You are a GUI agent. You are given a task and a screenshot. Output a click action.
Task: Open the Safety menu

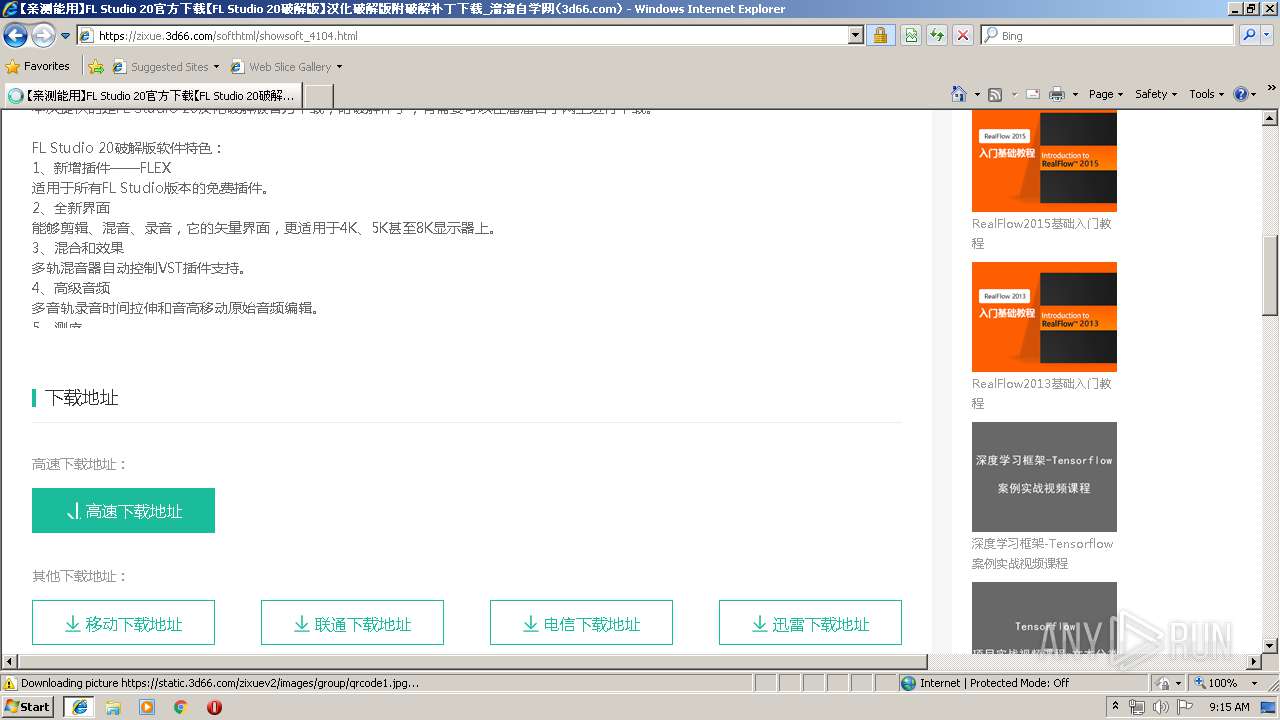[x=1157, y=94]
